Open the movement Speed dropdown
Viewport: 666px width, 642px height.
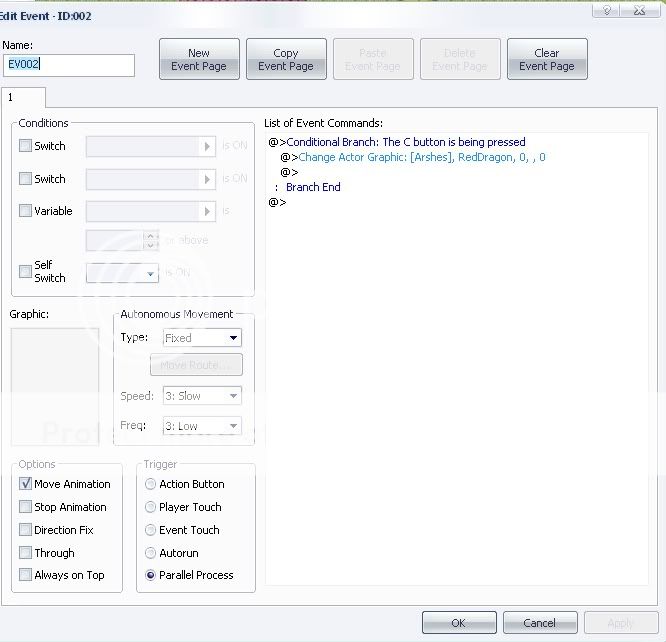click(202, 396)
